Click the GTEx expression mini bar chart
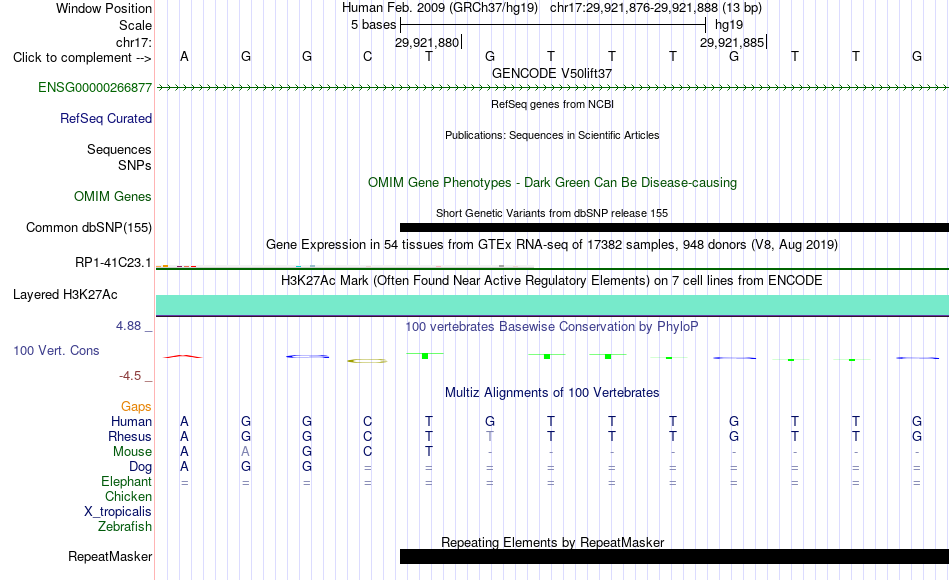The height and width of the screenshot is (580, 950). [x=345, y=266]
